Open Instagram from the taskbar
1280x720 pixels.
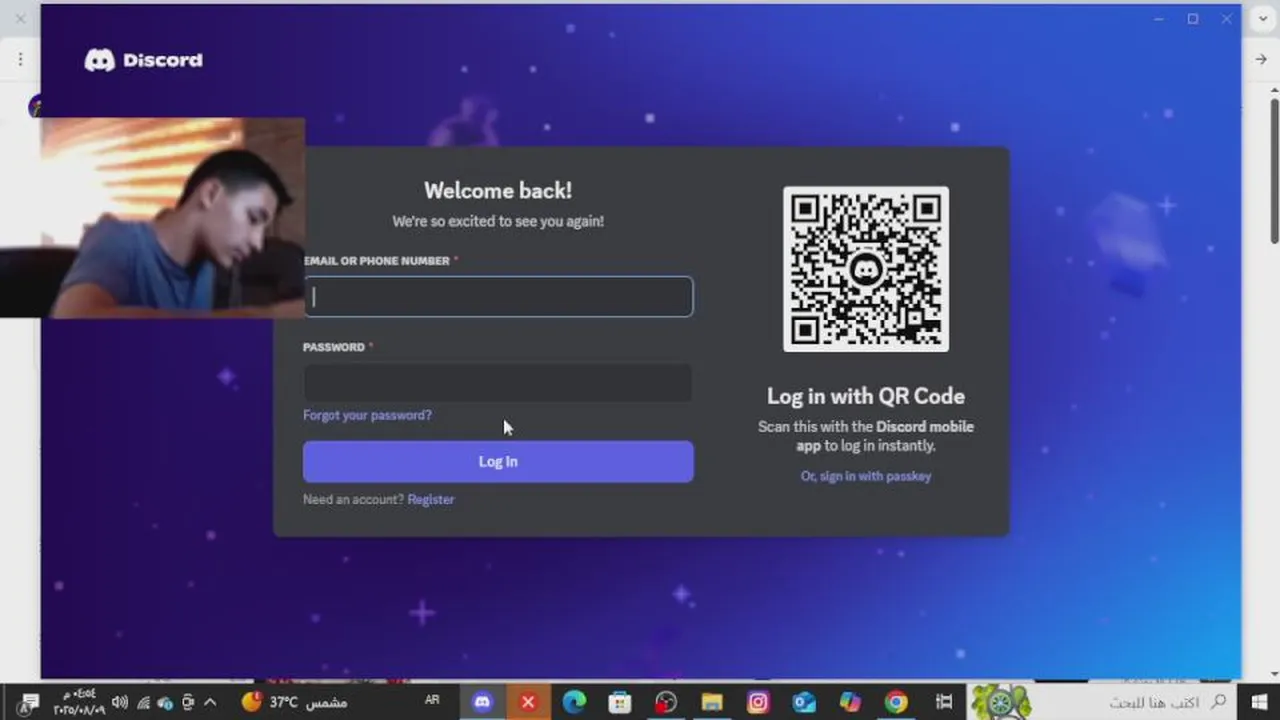pos(758,702)
